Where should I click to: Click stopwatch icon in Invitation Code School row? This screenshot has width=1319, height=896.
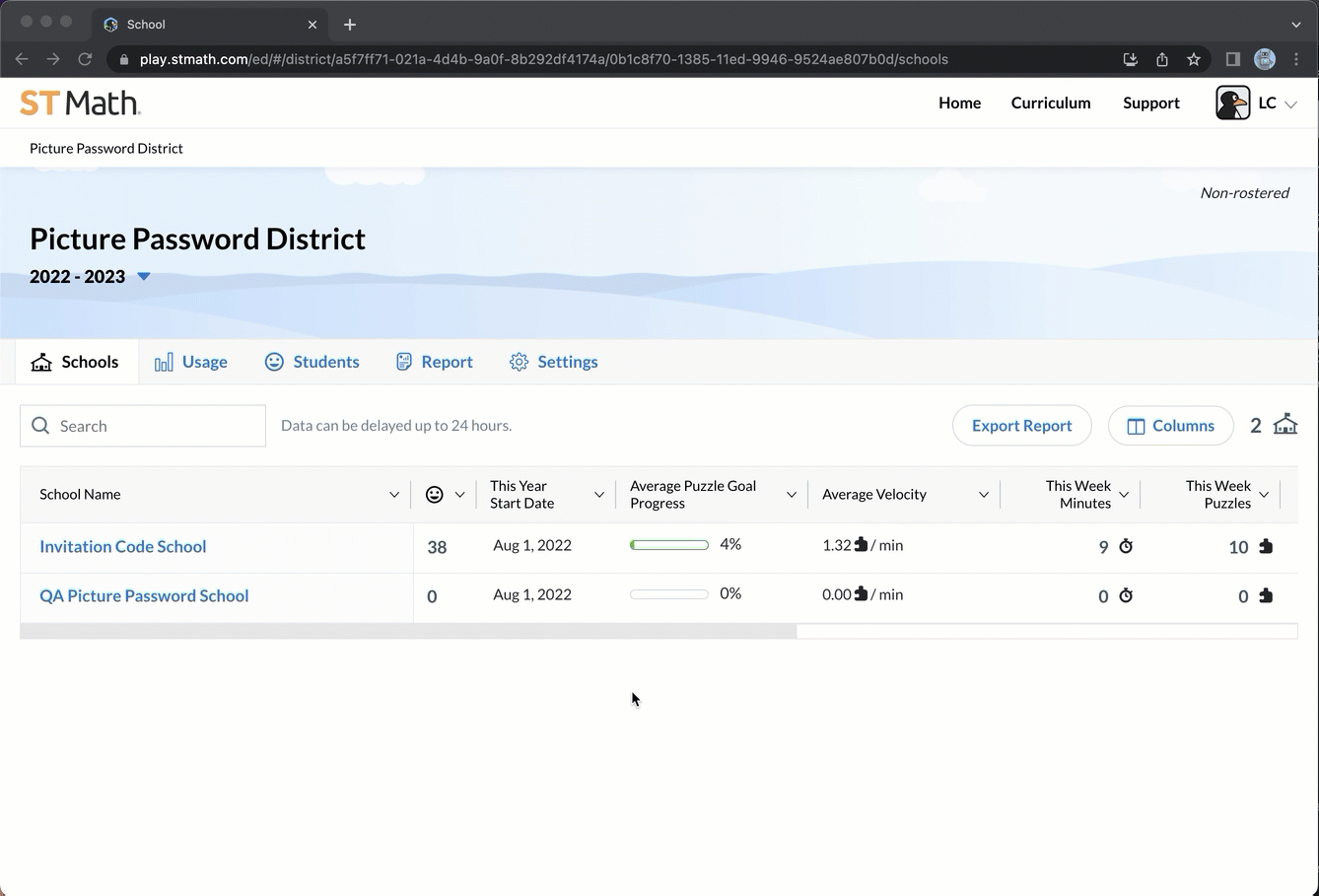click(1126, 546)
